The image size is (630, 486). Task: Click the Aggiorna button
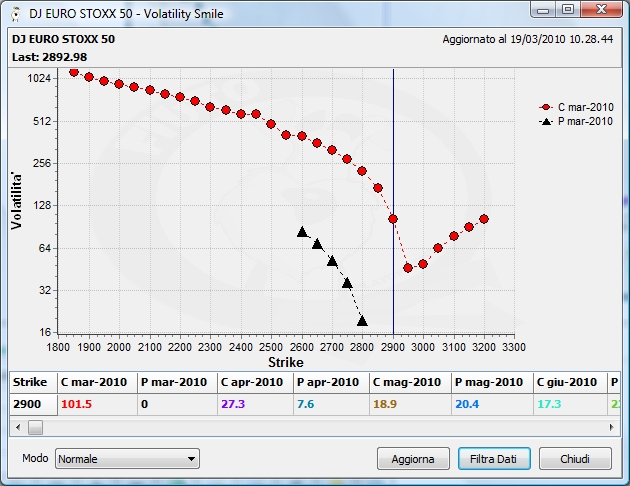click(x=413, y=459)
